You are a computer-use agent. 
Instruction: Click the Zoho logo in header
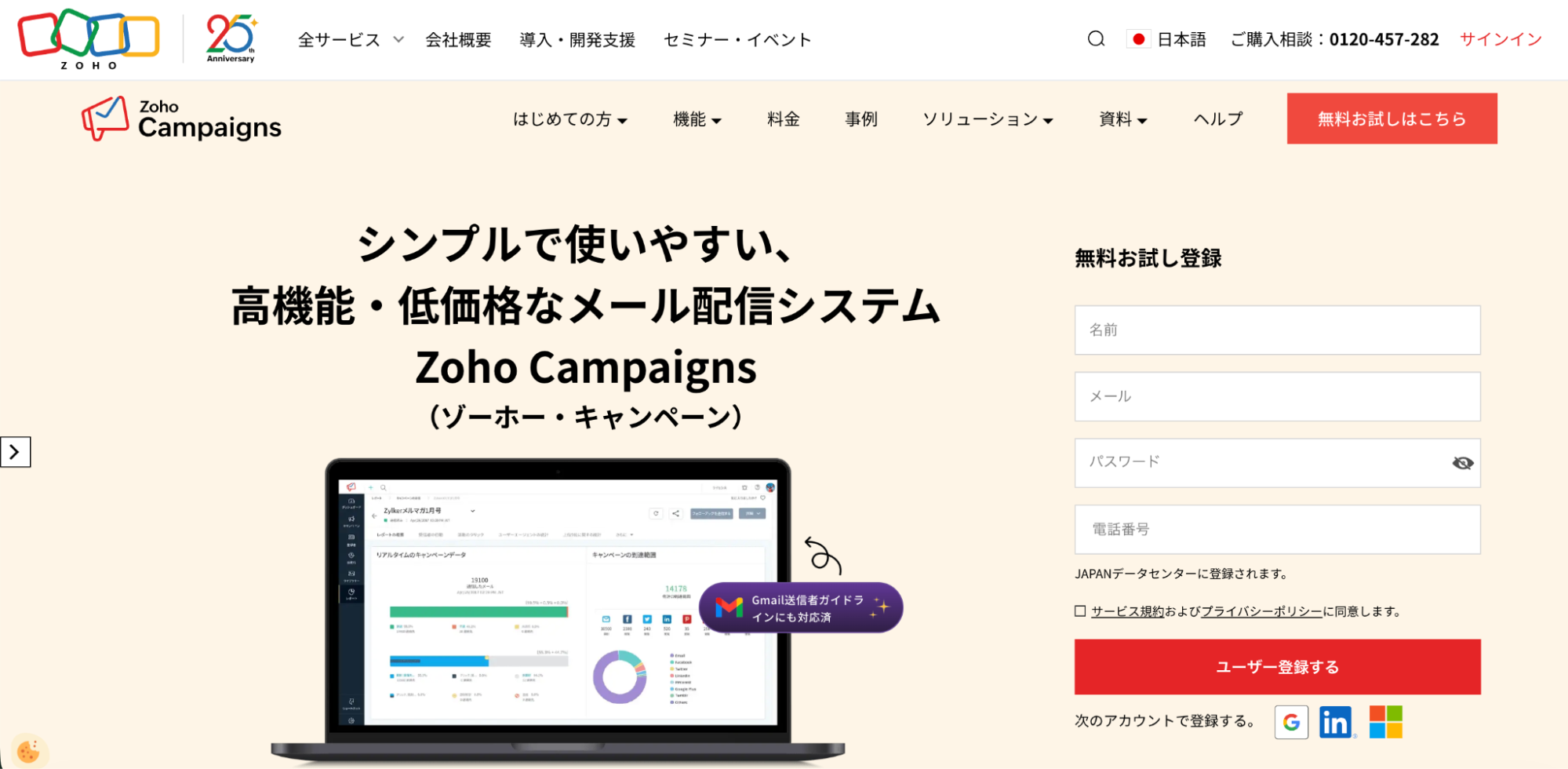[89, 38]
